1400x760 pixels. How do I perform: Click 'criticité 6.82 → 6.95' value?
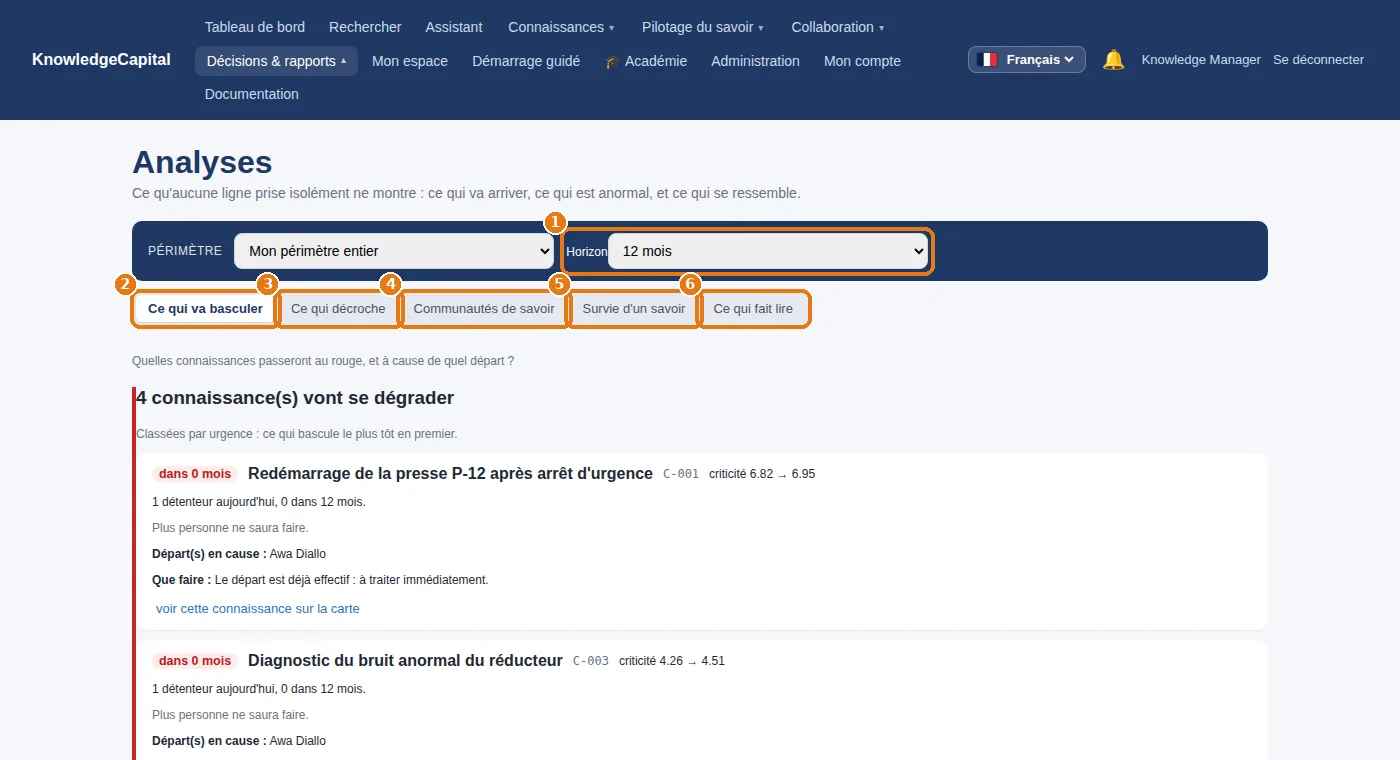click(x=762, y=474)
